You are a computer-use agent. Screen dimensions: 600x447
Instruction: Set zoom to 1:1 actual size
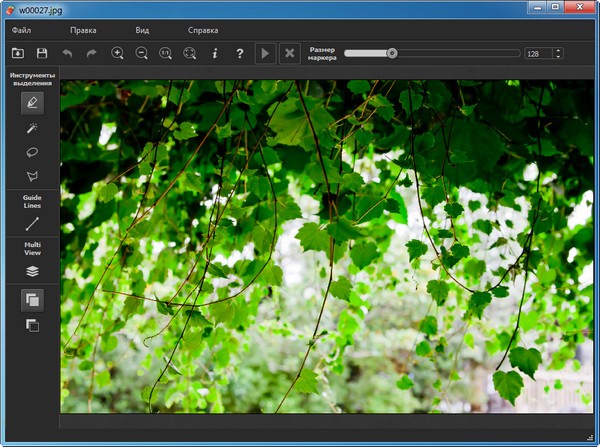[166, 53]
